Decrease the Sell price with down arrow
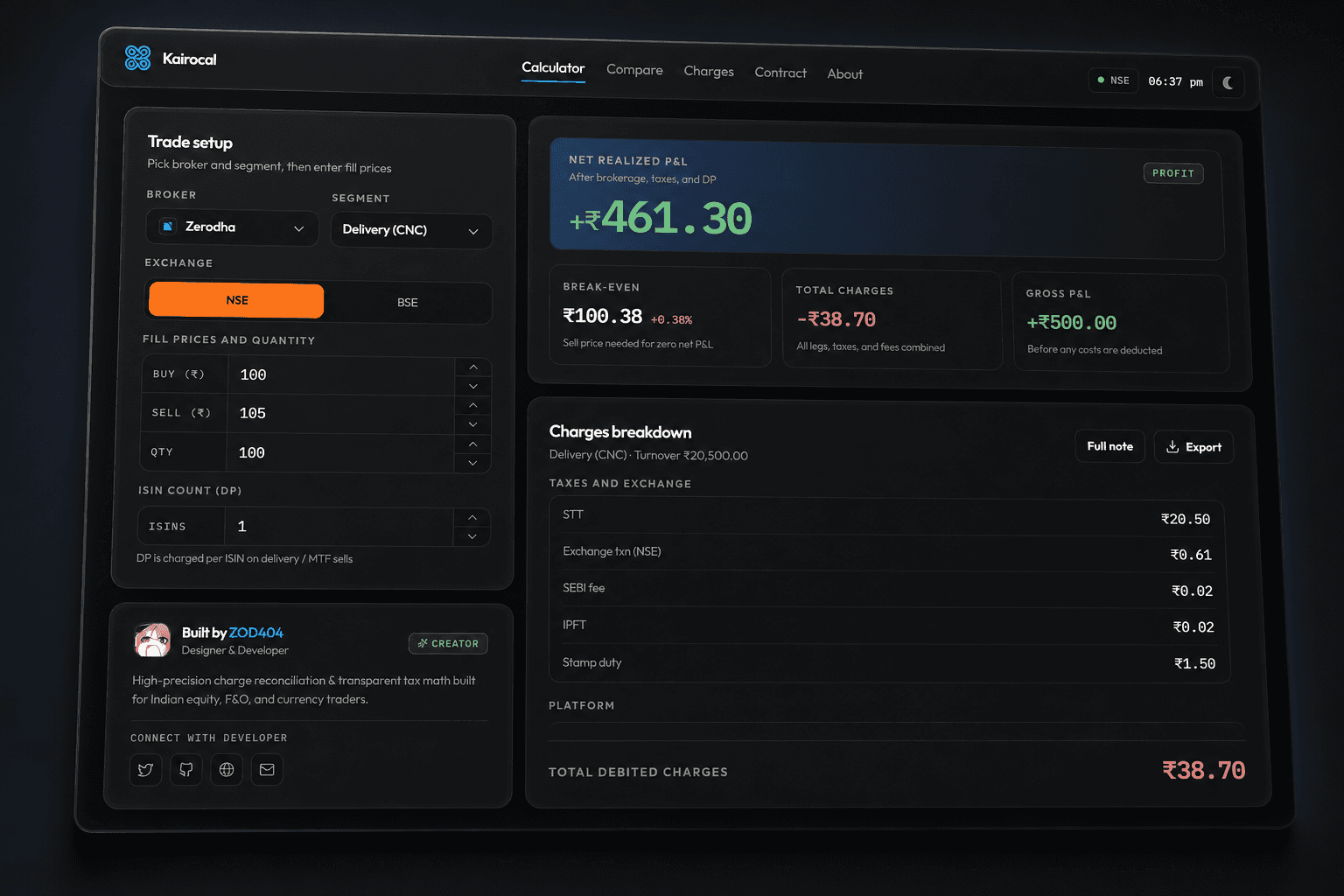The width and height of the screenshot is (1344, 896). pos(473,424)
